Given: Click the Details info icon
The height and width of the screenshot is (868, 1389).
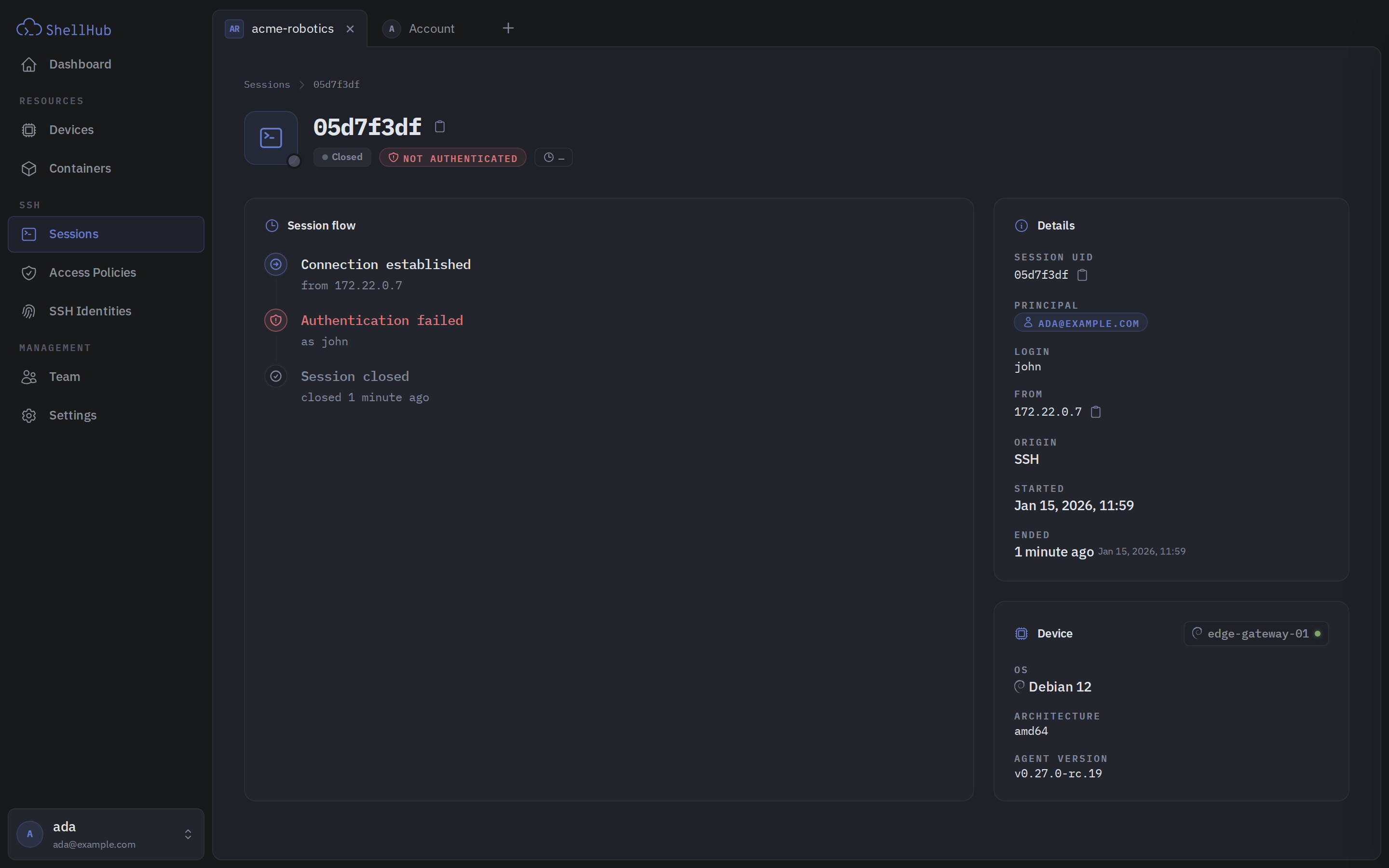Looking at the screenshot, I should tap(1021, 226).
